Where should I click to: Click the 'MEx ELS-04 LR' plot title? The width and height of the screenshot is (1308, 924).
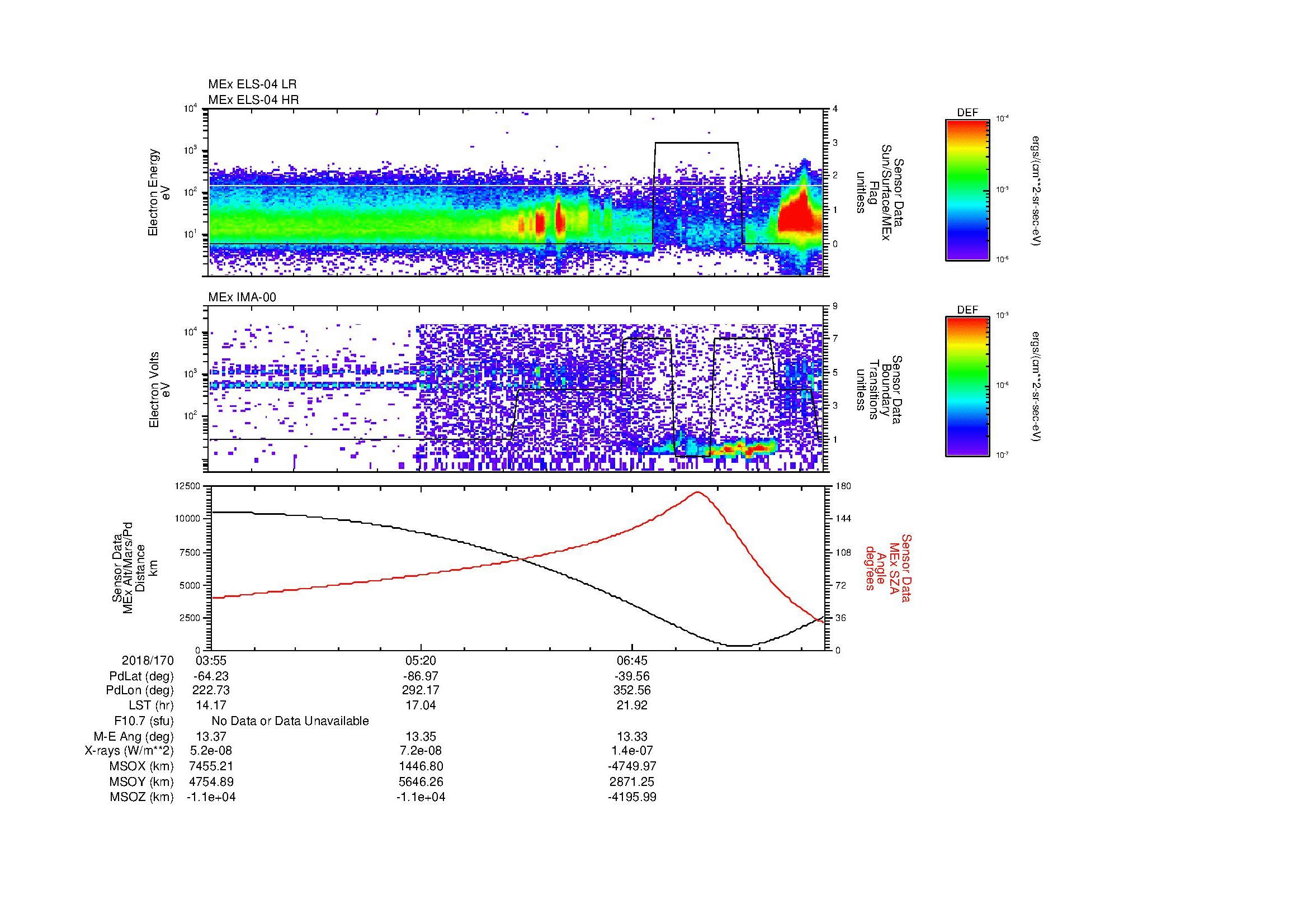[252, 84]
